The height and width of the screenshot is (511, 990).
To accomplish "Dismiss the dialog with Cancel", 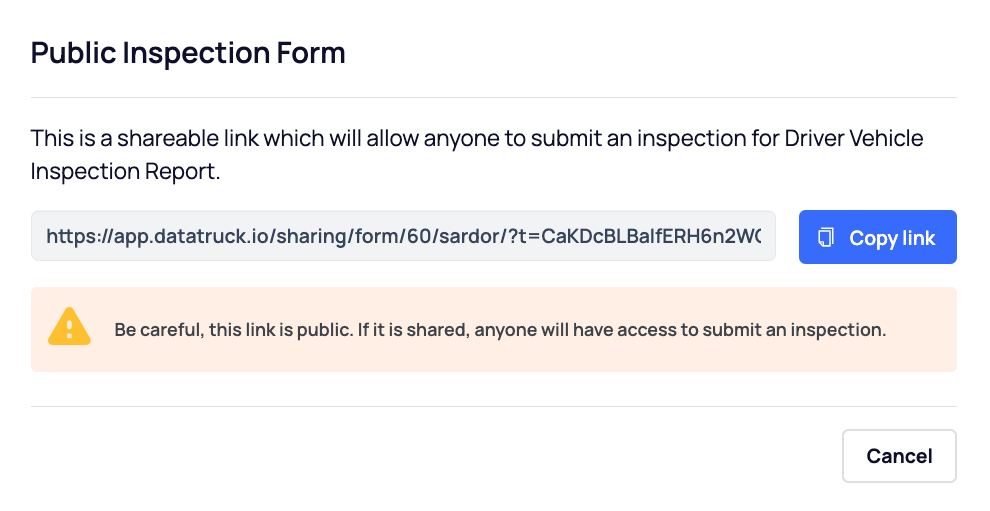I will click(899, 456).
